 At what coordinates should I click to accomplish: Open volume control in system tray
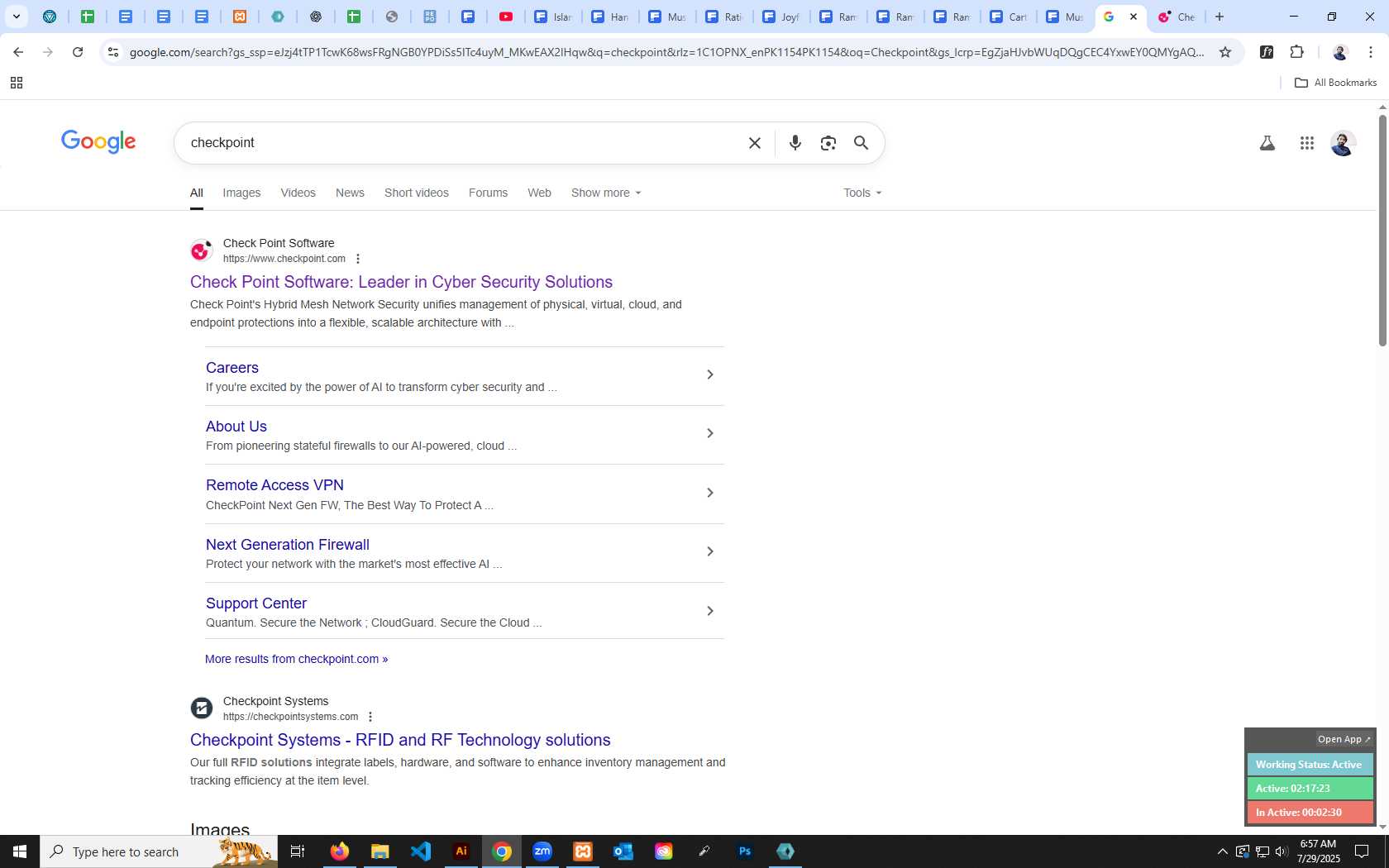pos(1282,851)
